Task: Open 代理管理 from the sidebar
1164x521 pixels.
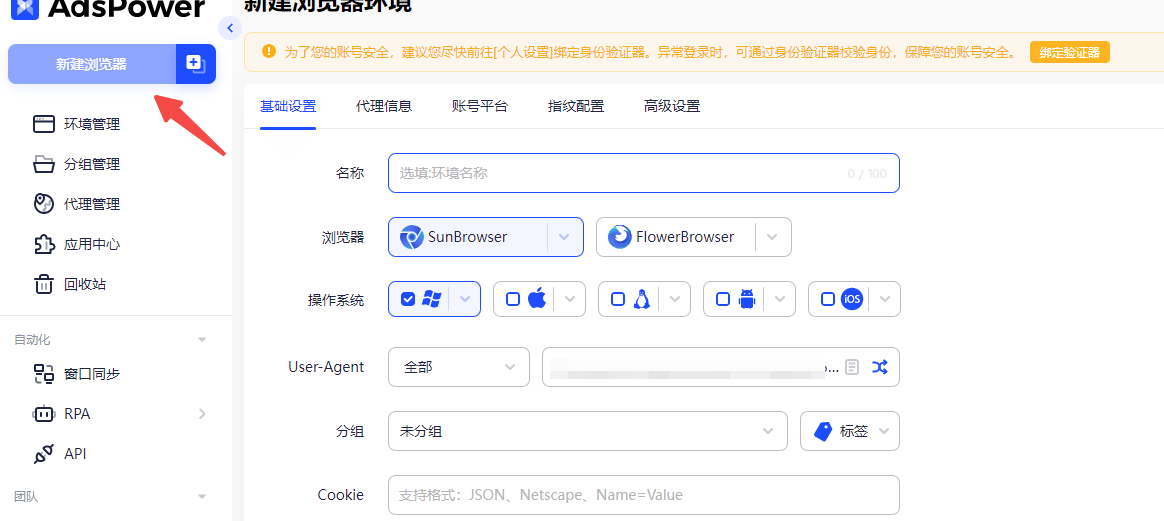Action: 91,204
